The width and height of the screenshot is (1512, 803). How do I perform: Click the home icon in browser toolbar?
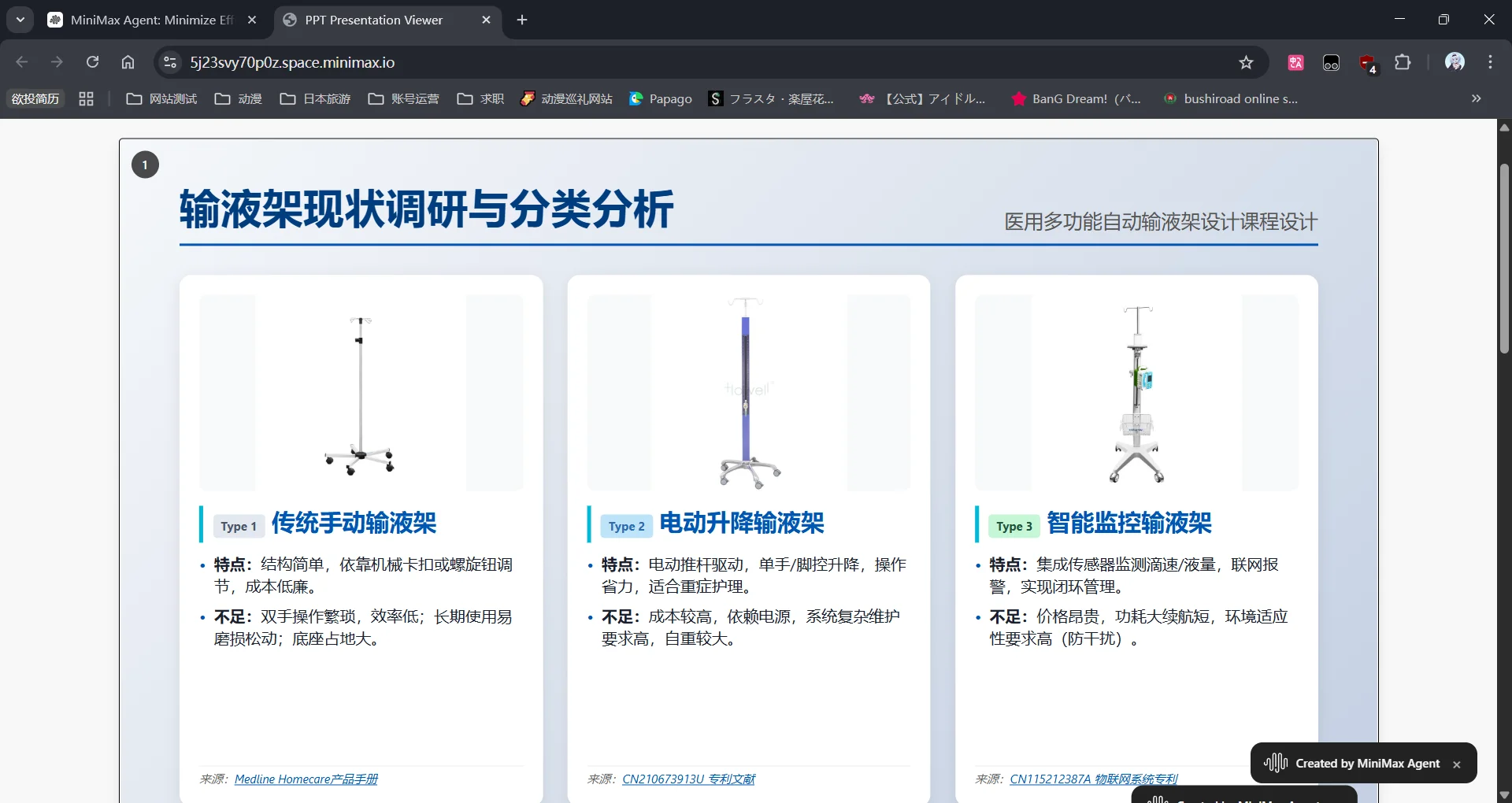128,62
